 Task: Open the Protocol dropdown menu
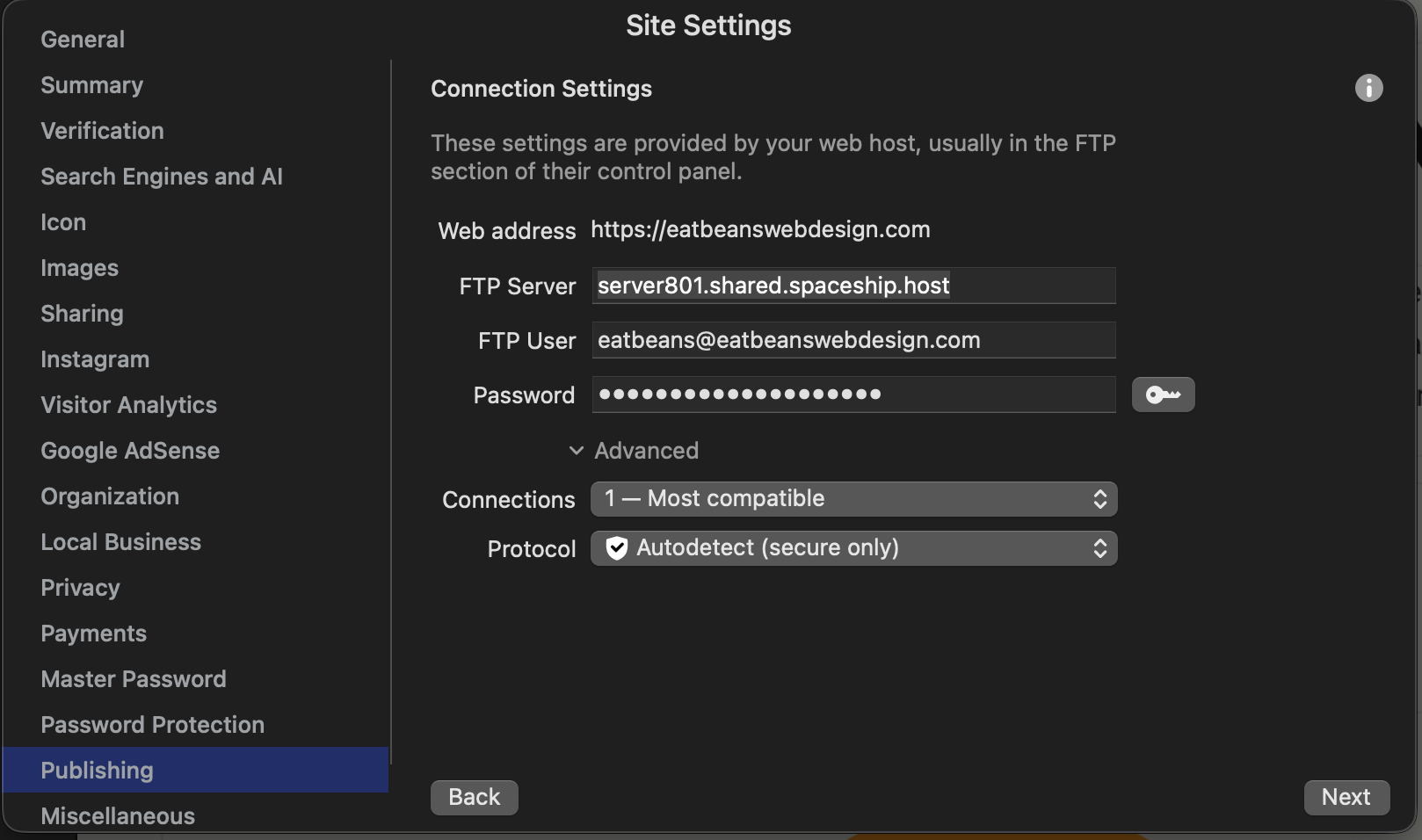(x=853, y=548)
